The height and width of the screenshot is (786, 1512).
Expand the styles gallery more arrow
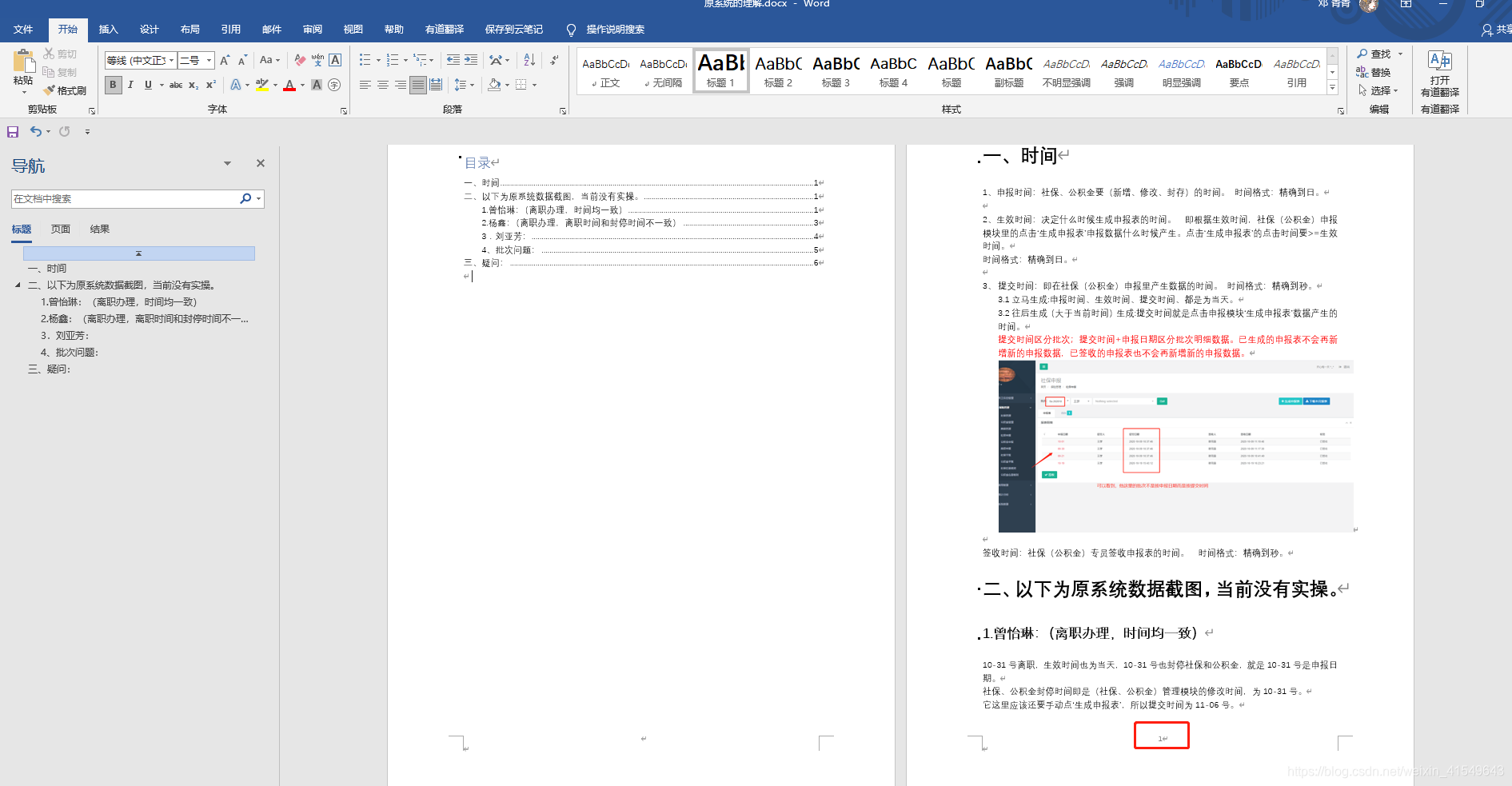pyautogui.click(x=1332, y=88)
